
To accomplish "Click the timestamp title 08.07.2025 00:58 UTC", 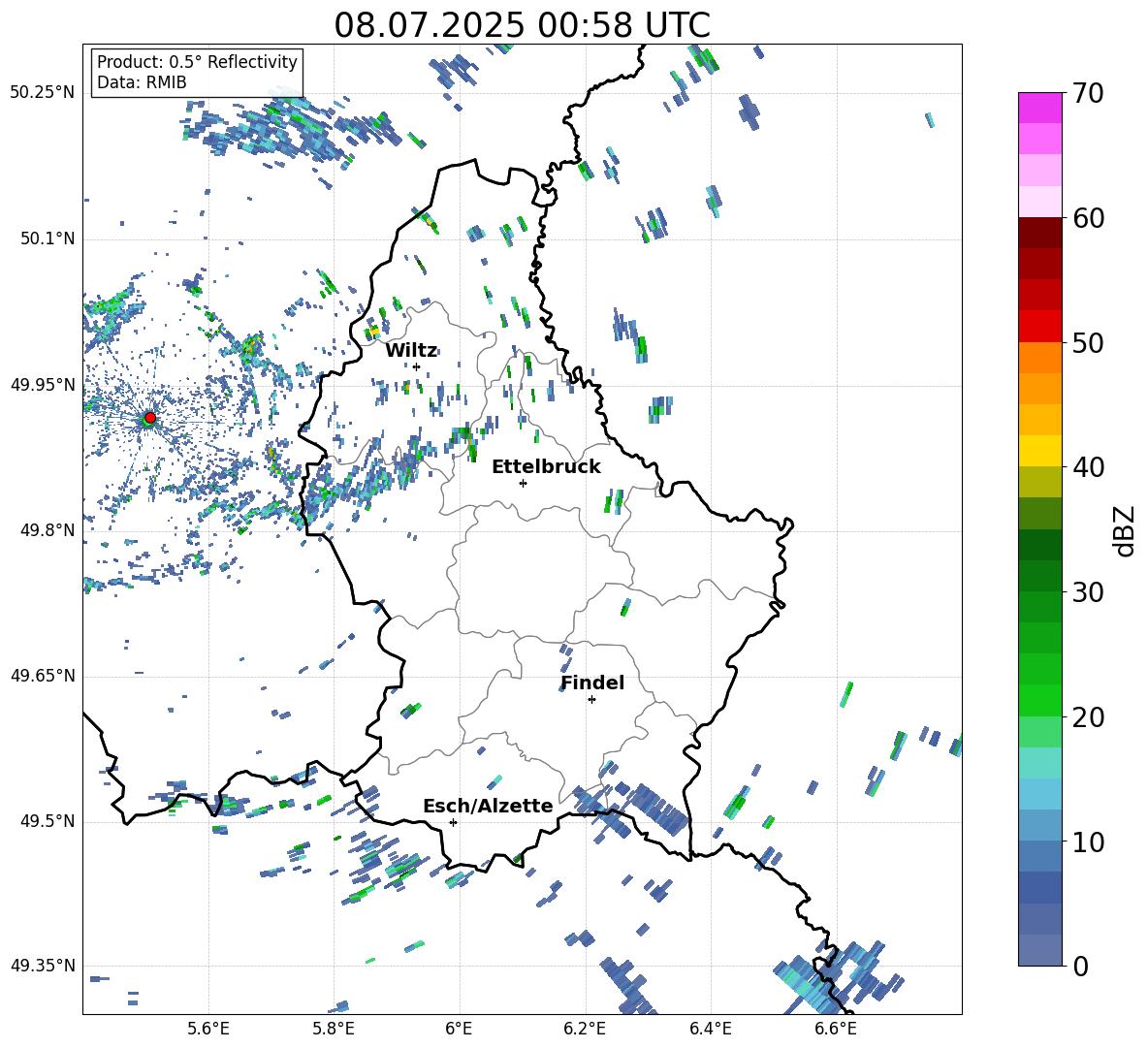I will [522, 25].
